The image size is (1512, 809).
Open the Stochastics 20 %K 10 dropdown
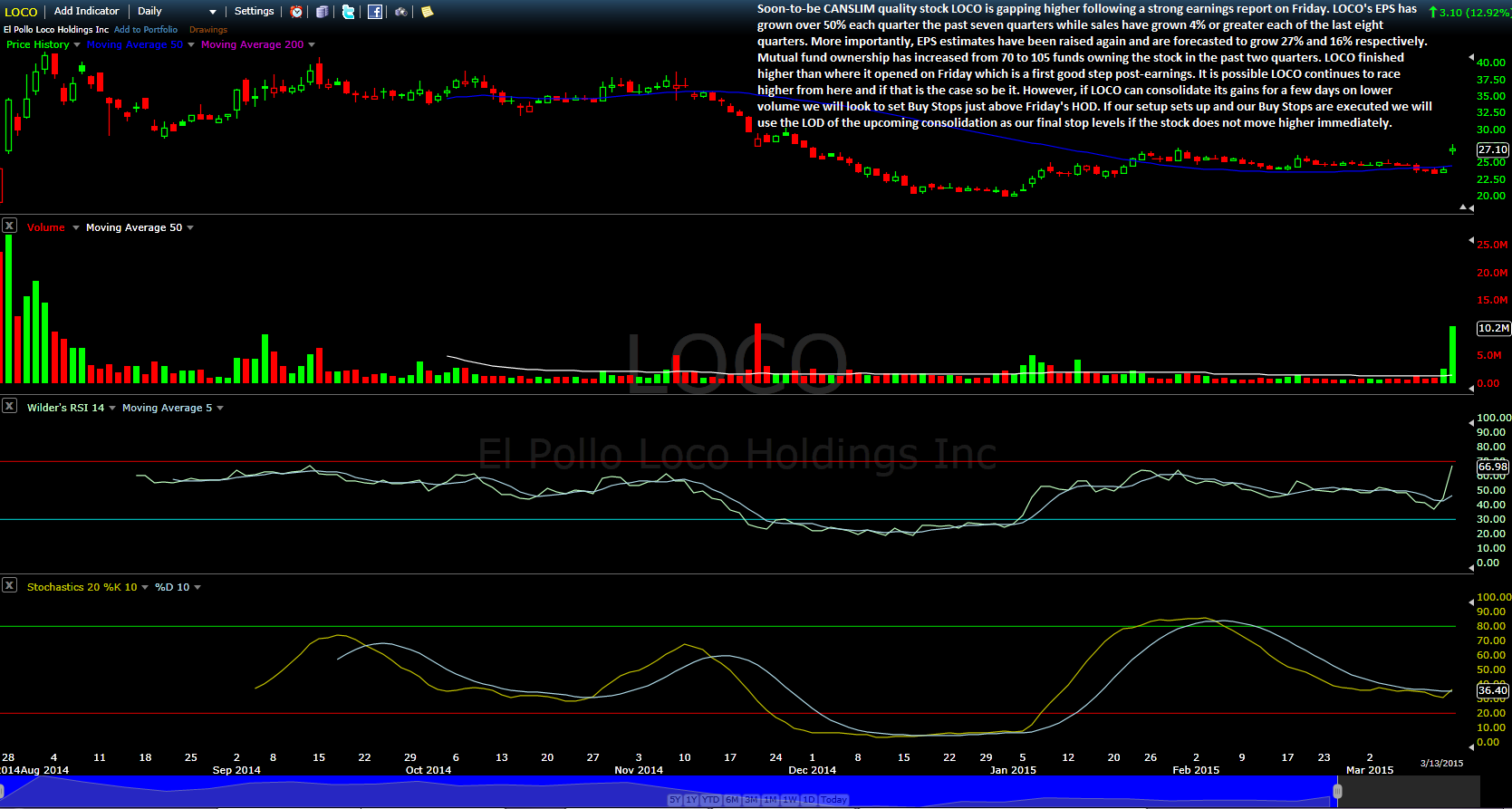145,587
